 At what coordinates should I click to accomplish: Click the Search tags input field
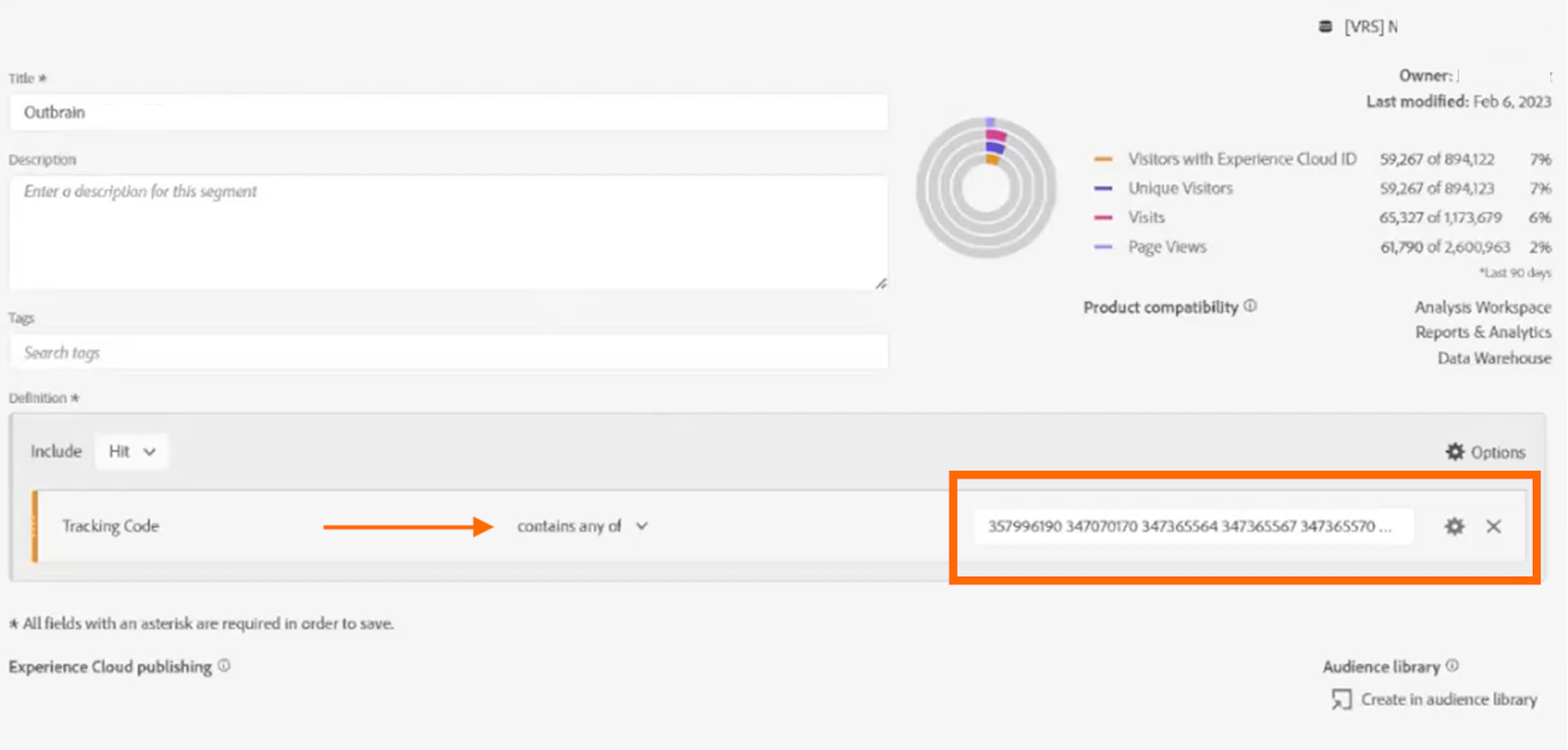(x=448, y=353)
